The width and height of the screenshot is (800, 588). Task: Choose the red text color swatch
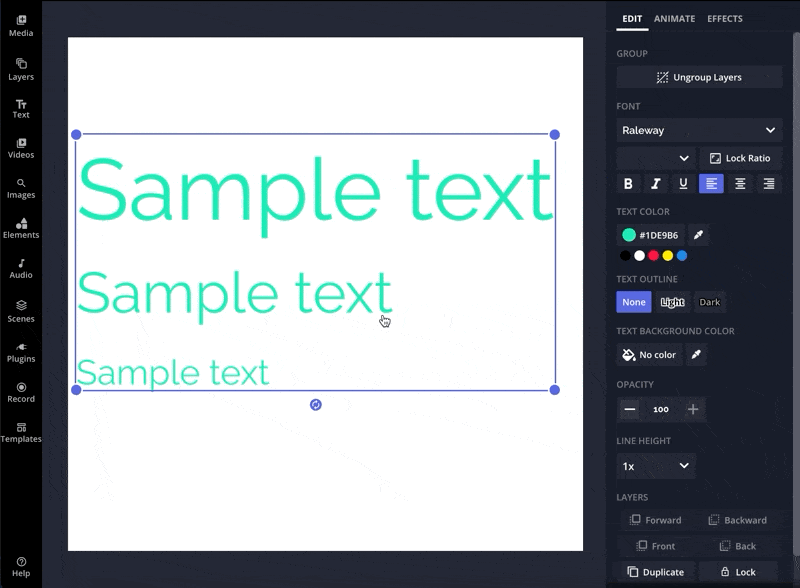(x=653, y=256)
